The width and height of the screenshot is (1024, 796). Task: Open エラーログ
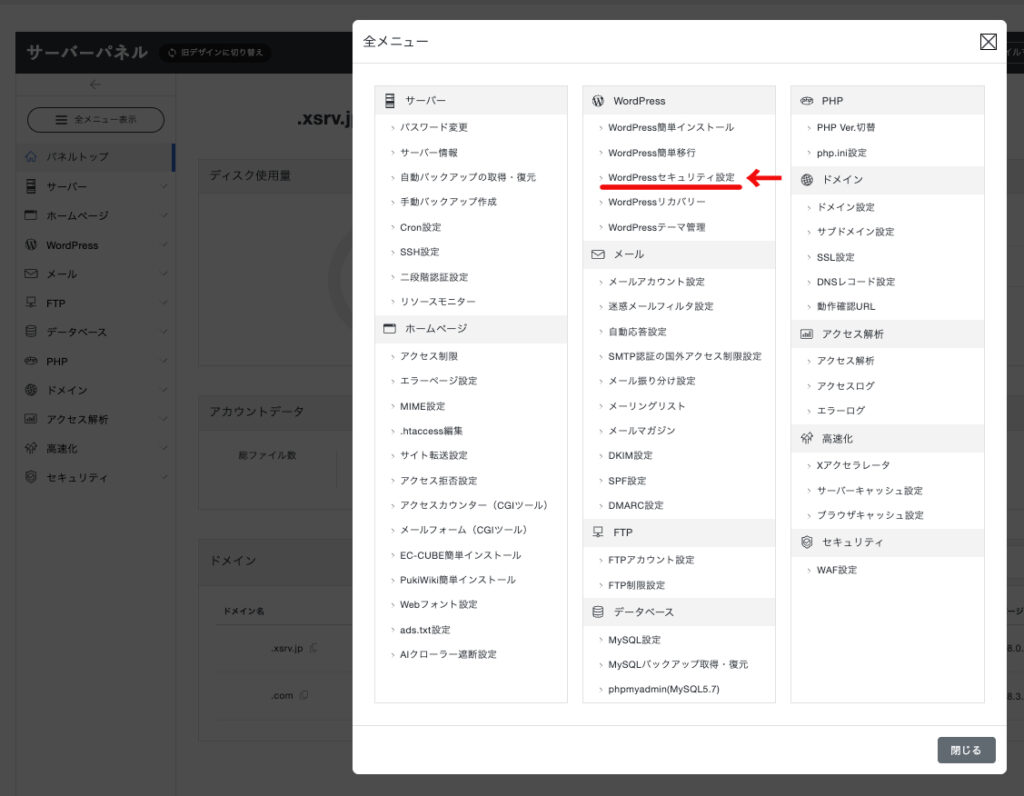[x=840, y=411]
